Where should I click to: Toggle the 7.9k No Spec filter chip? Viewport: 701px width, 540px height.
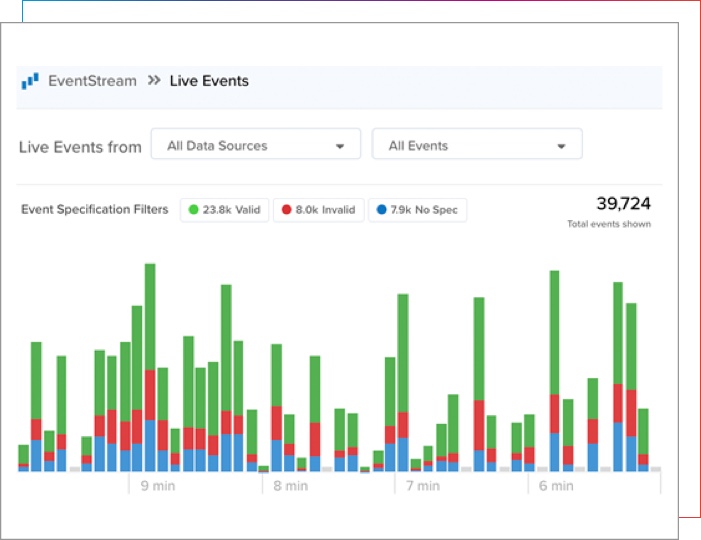(x=417, y=210)
